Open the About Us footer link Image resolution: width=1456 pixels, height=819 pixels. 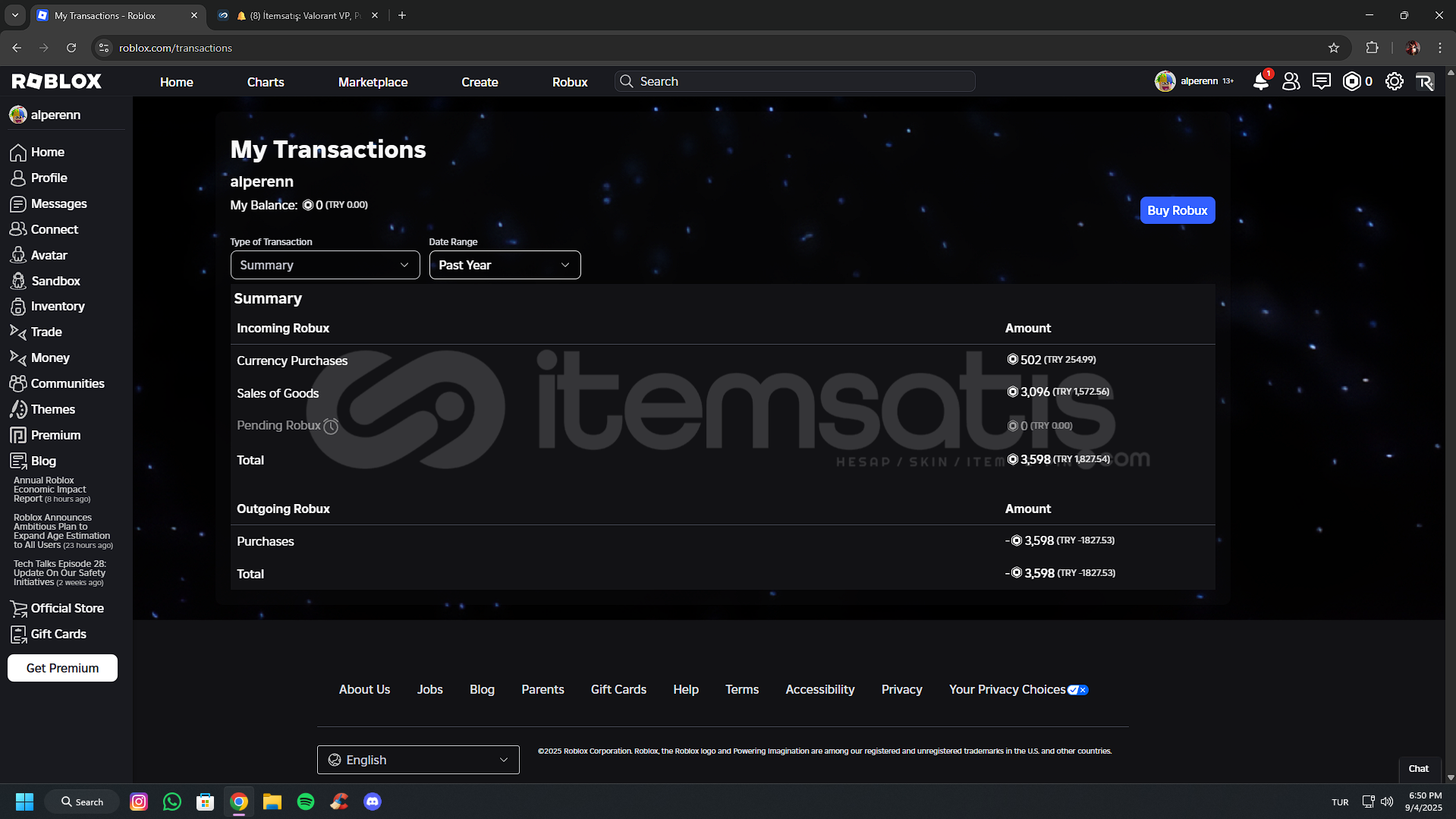(x=364, y=689)
